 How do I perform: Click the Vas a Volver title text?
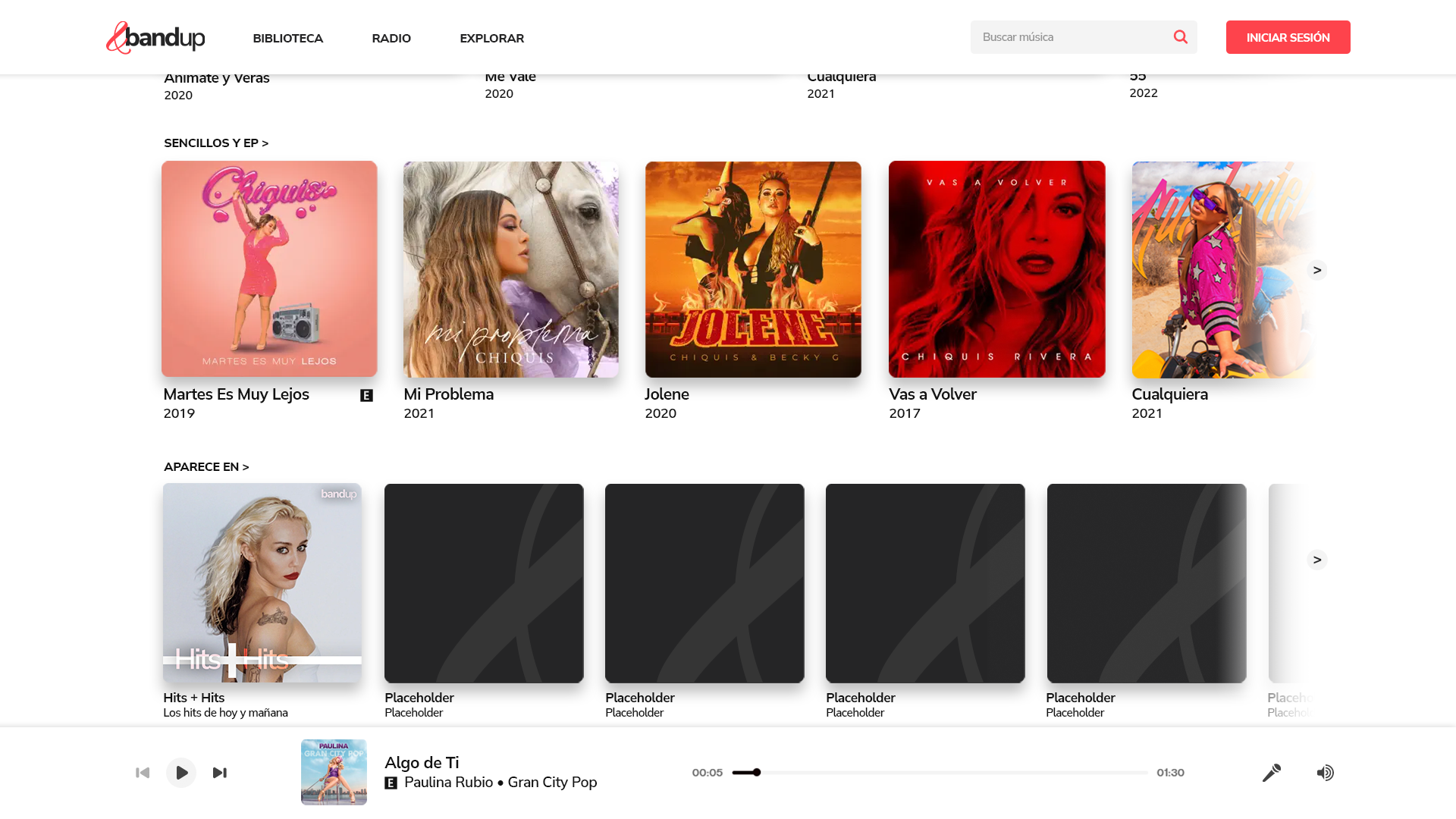click(x=933, y=395)
